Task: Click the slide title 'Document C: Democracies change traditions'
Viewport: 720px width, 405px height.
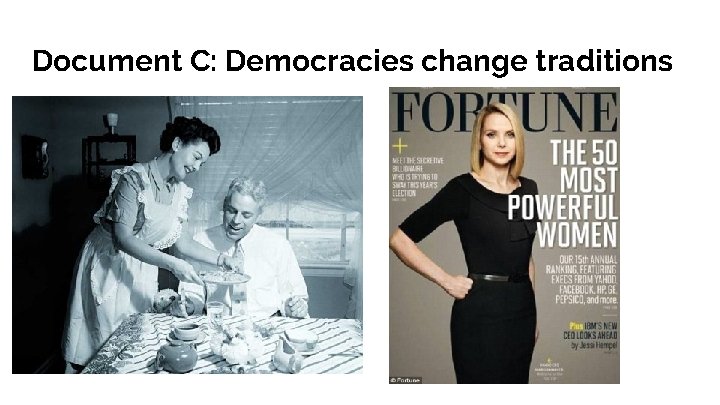Action: click(x=352, y=61)
